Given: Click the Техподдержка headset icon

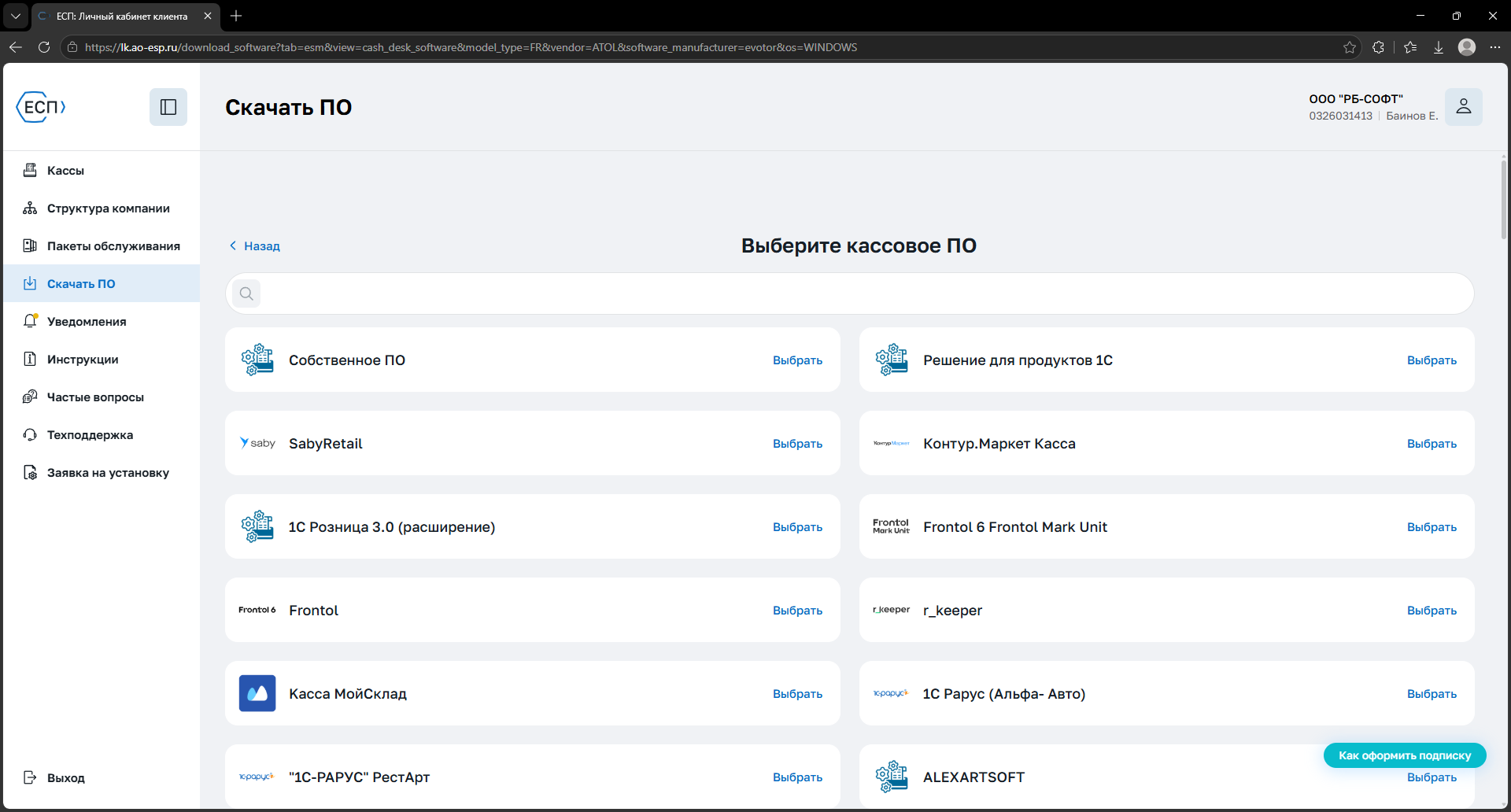Looking at the screenshot, I should 30,434.
